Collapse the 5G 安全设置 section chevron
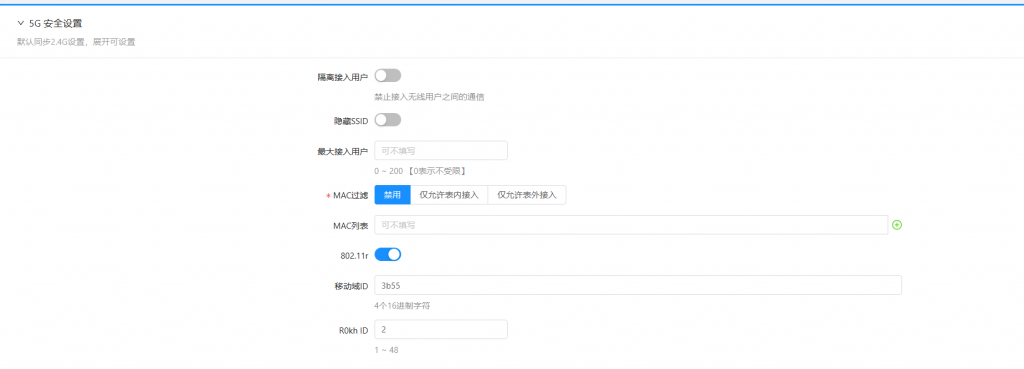The width and height of the screenshot is (1024, 369). (x=20, y=23)
